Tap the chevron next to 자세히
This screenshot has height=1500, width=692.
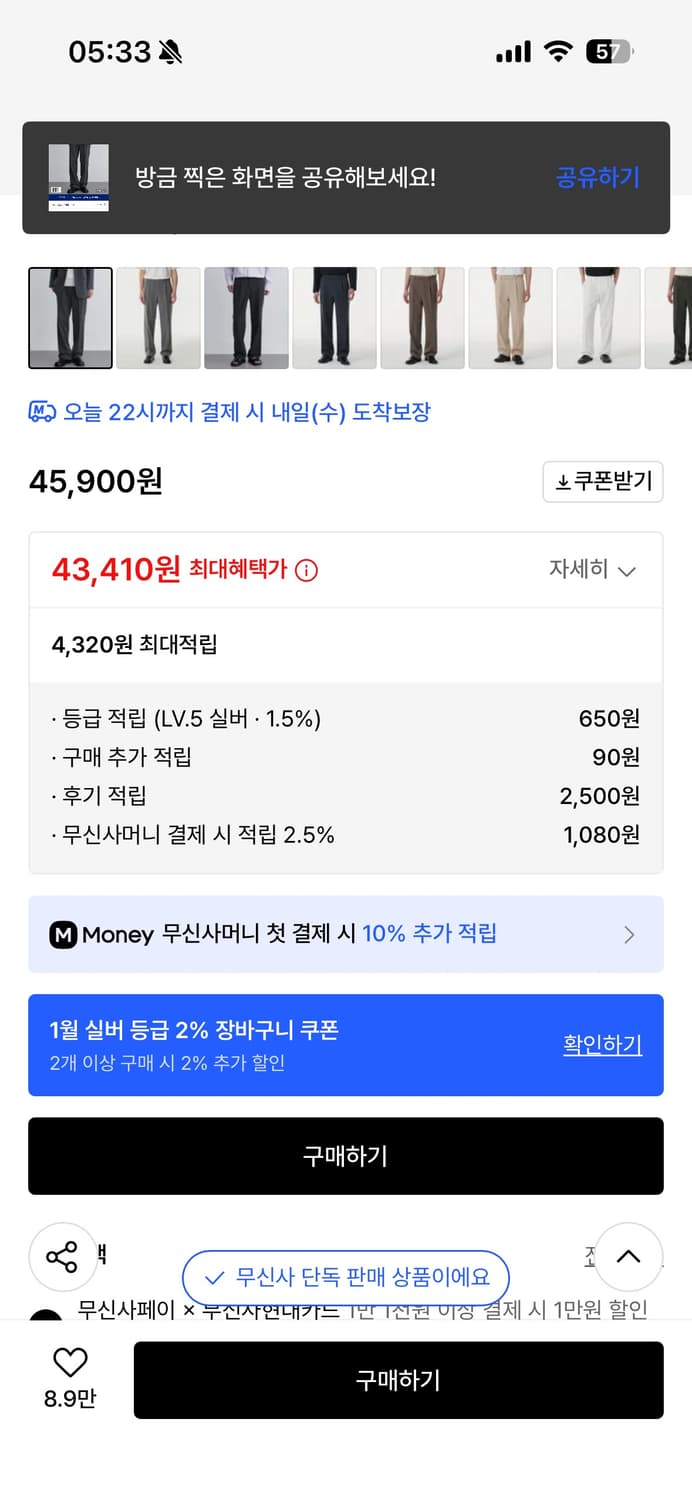pyautogui.click(x=628, y=570)
